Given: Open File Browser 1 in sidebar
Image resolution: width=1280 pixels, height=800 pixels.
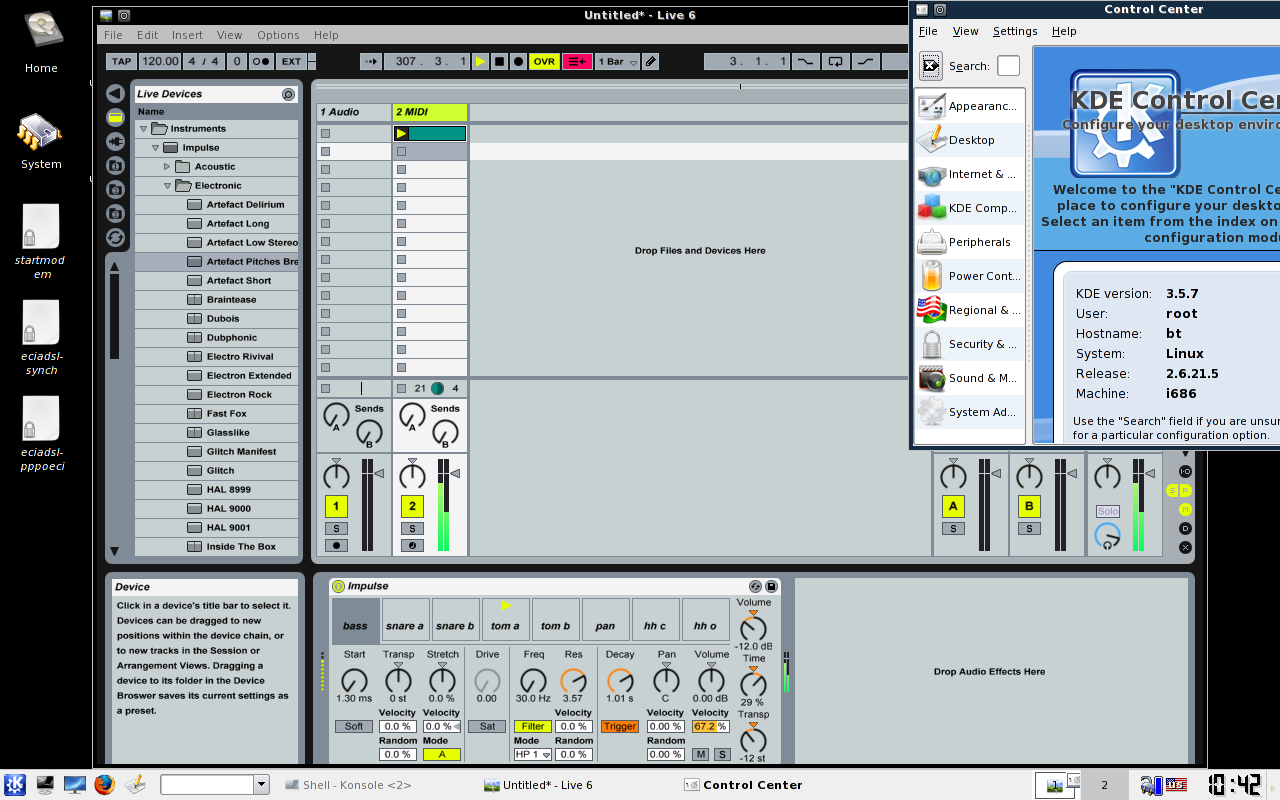Looking at the screenshot, I should (x=115, y=165).
